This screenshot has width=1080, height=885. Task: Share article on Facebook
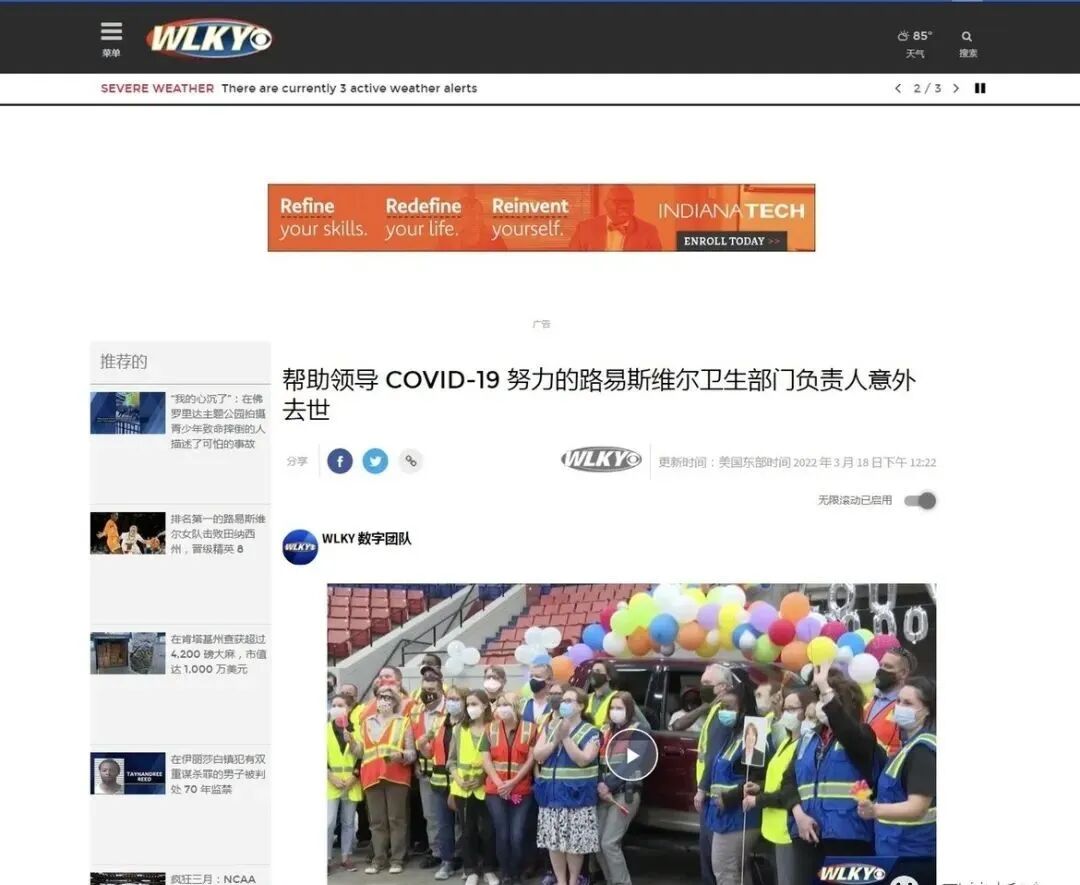(x=340, y=461)
